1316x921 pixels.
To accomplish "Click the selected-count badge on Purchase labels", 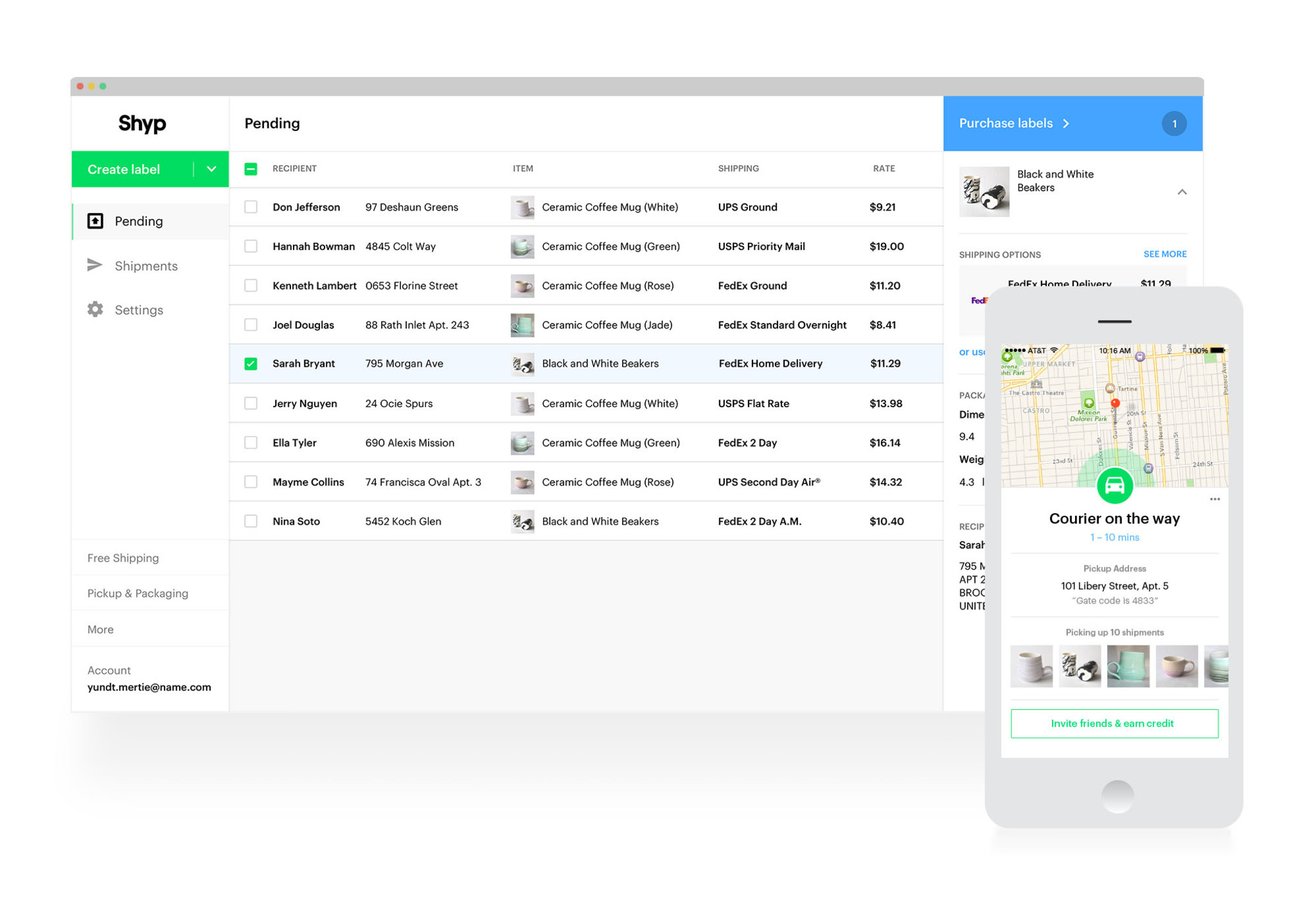I will coord(1174,123).
